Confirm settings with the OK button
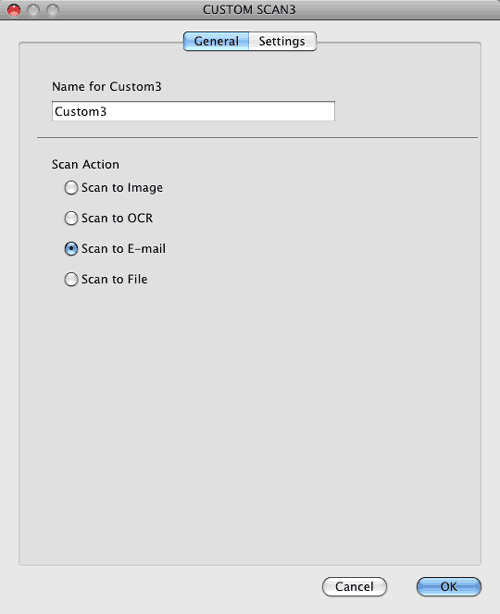The width and height of the screenshot is (500, 614). (x=449, y=587)
